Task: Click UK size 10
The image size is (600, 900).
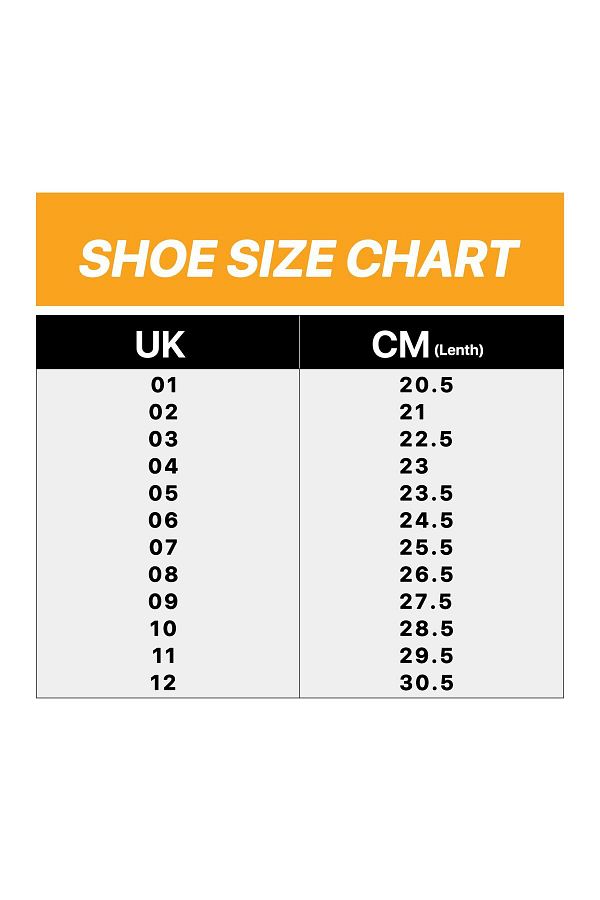Action: [164, 629]
